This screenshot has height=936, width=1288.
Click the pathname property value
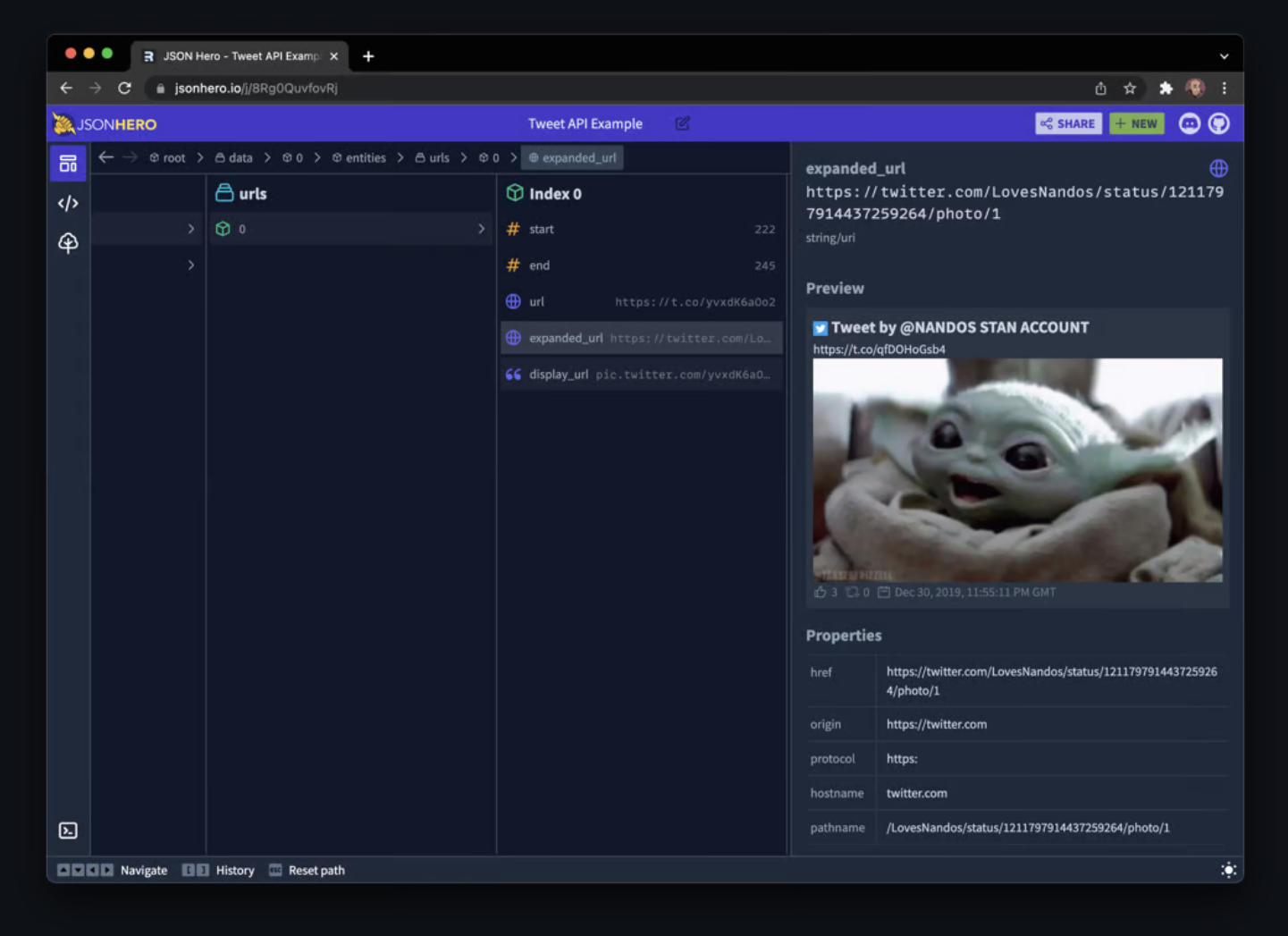click(1028, 828)
